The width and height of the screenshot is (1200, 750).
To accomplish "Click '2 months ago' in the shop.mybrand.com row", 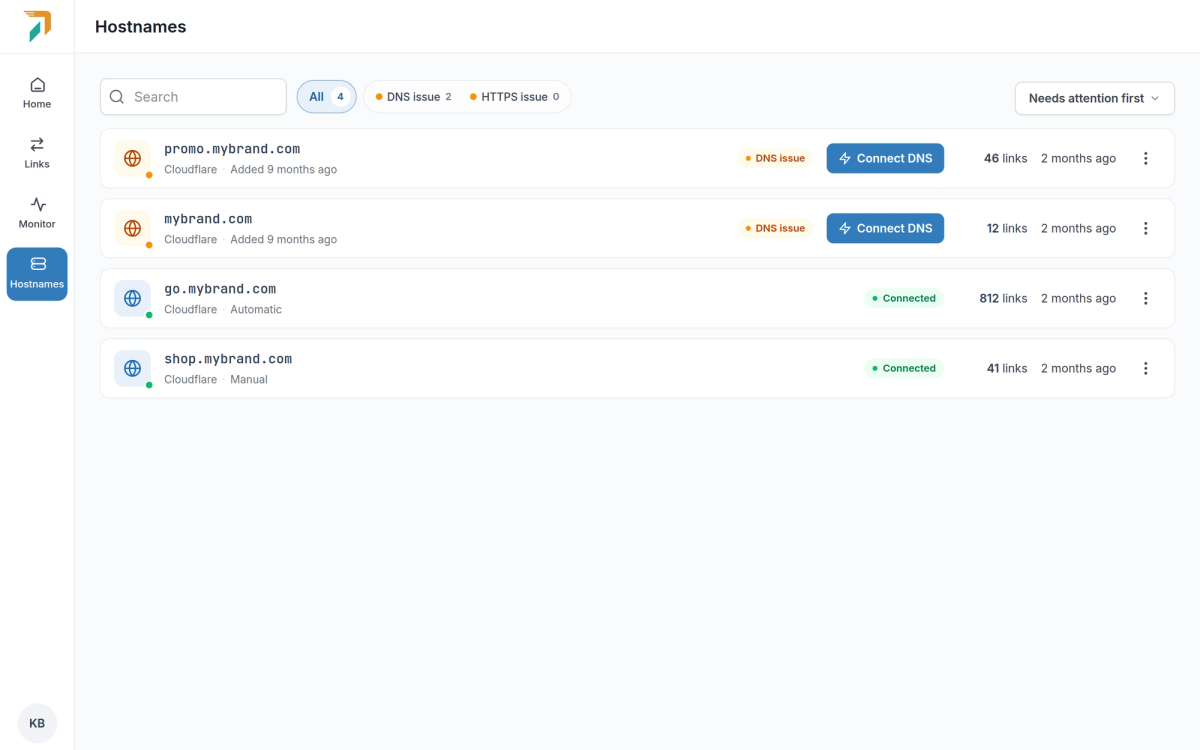I will point(1078,368).
